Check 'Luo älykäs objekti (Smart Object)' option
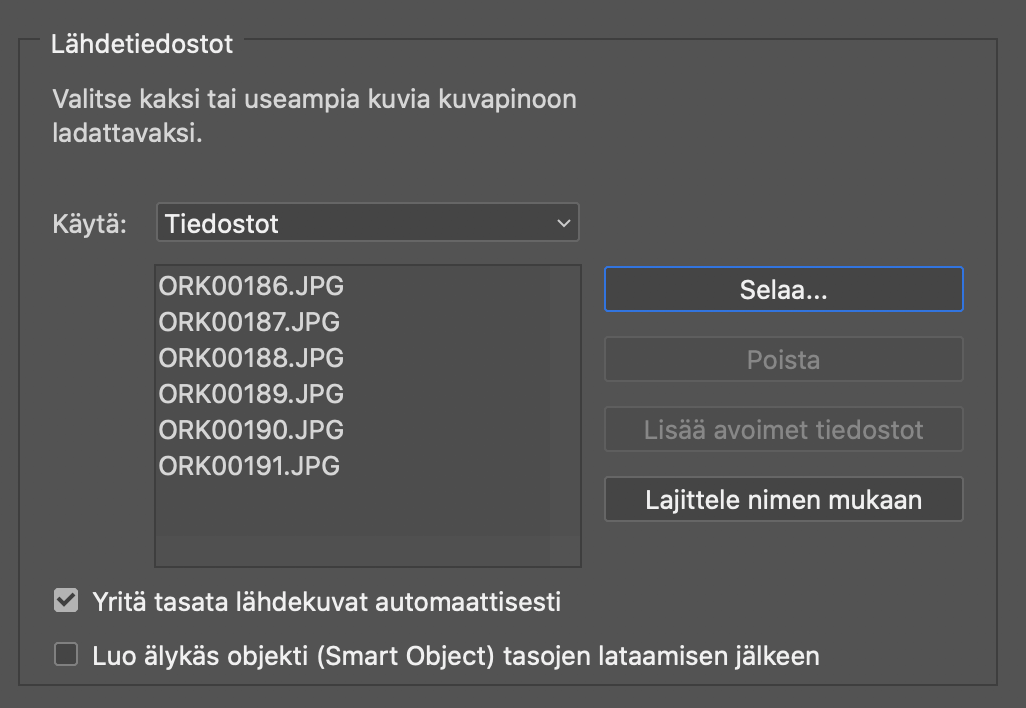The height and width of the screenshot is (708, 1026). tap(65, 652)
